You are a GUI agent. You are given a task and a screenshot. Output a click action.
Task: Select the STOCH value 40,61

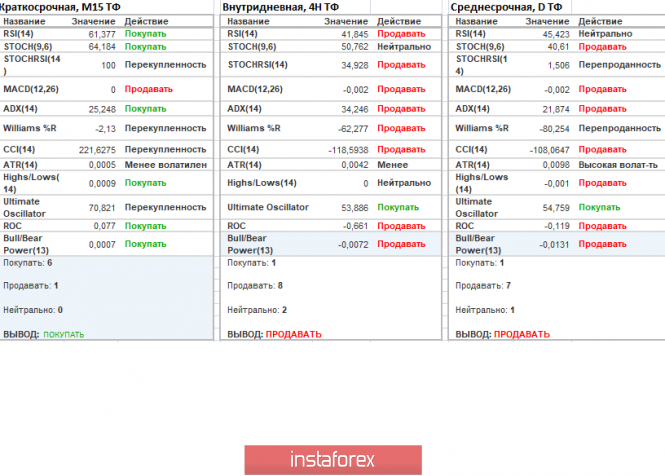click(558, 47)
